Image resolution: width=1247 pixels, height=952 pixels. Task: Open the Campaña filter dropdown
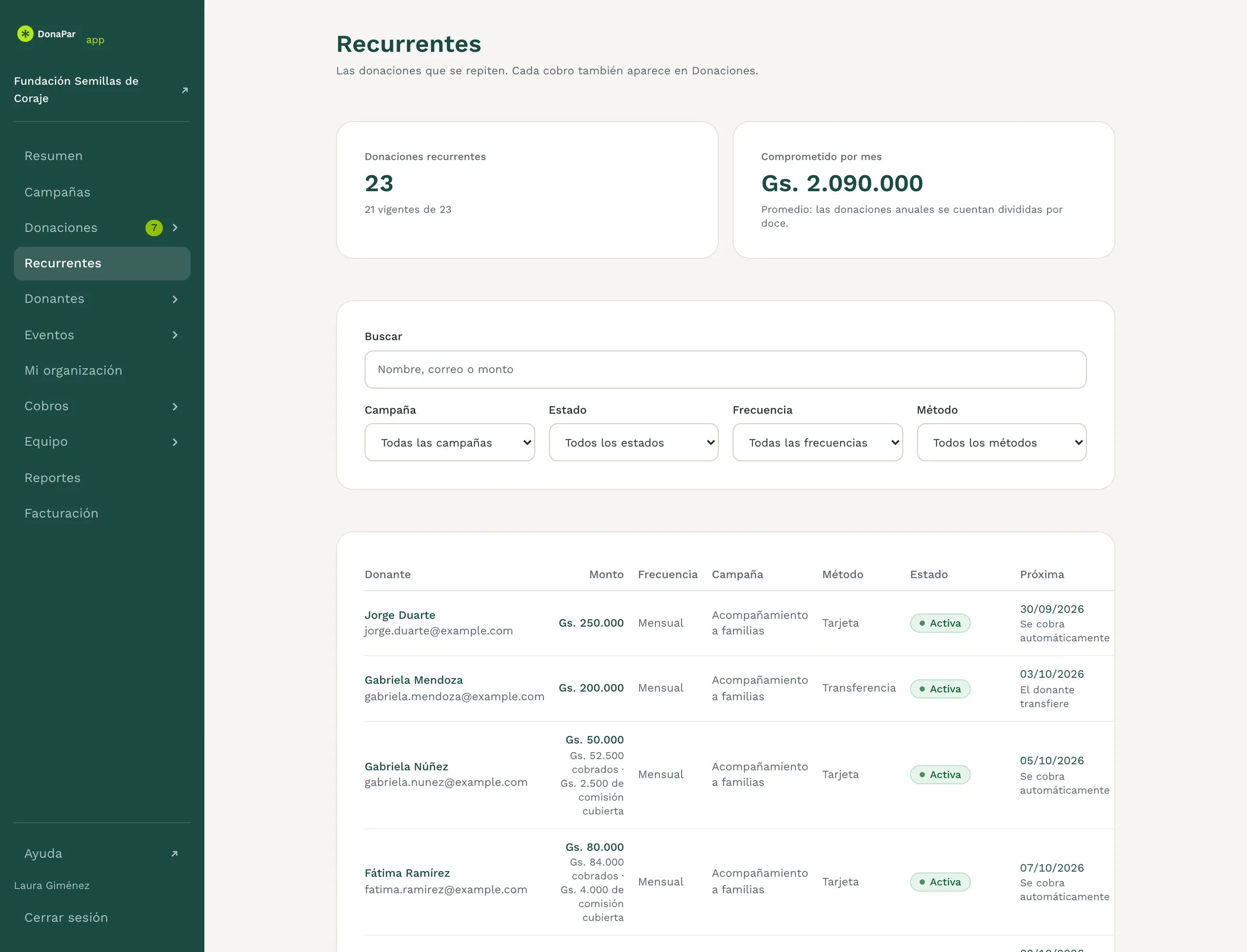(x=449, y=443)
